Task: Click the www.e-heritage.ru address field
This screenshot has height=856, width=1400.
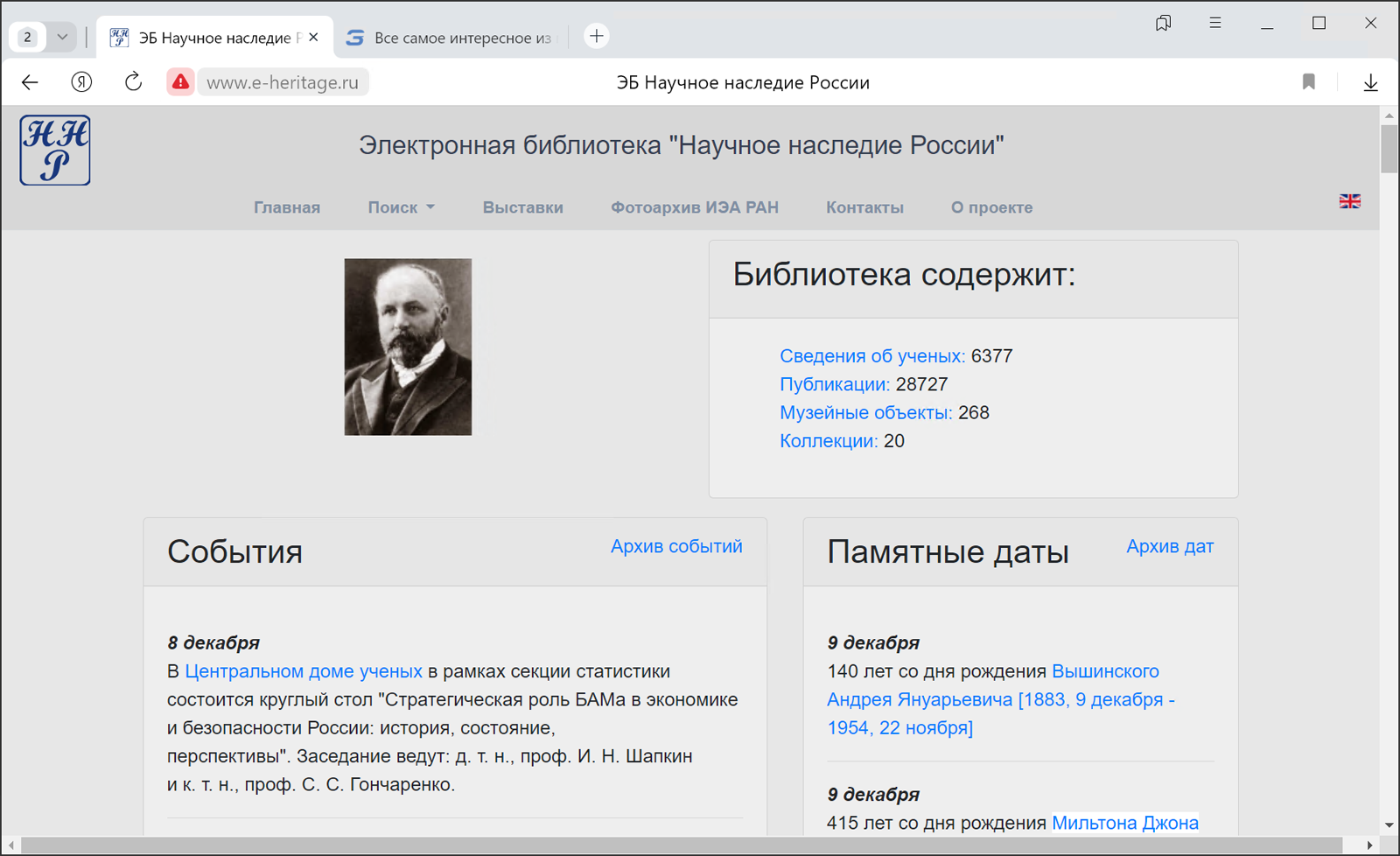Action: click(283, 82)
